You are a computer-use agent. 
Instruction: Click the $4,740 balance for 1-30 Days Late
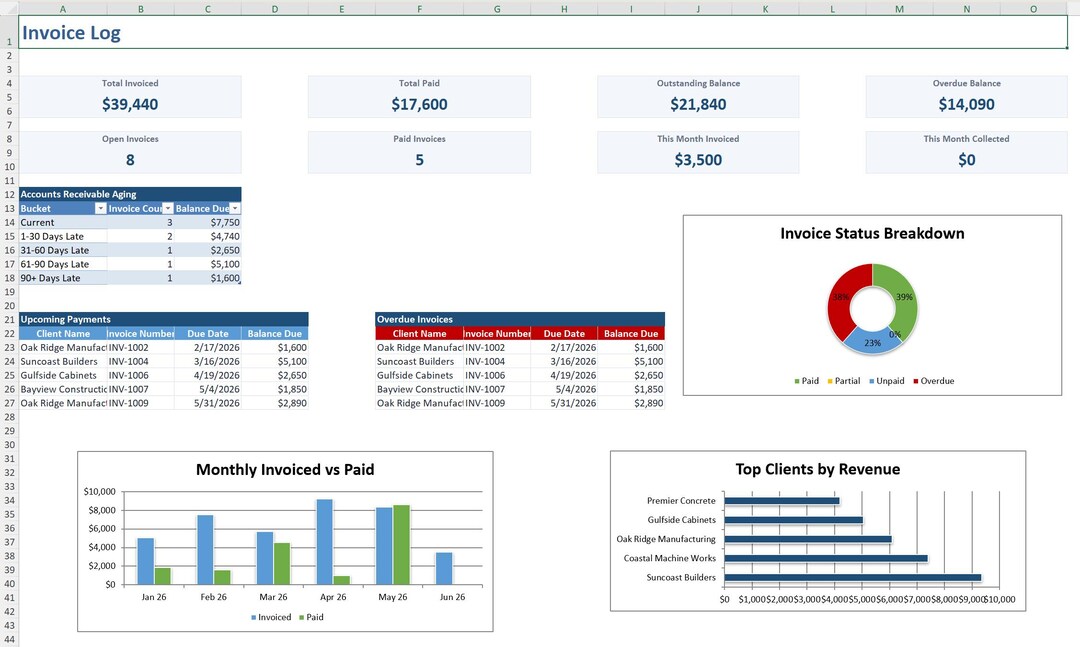(208, 236)
